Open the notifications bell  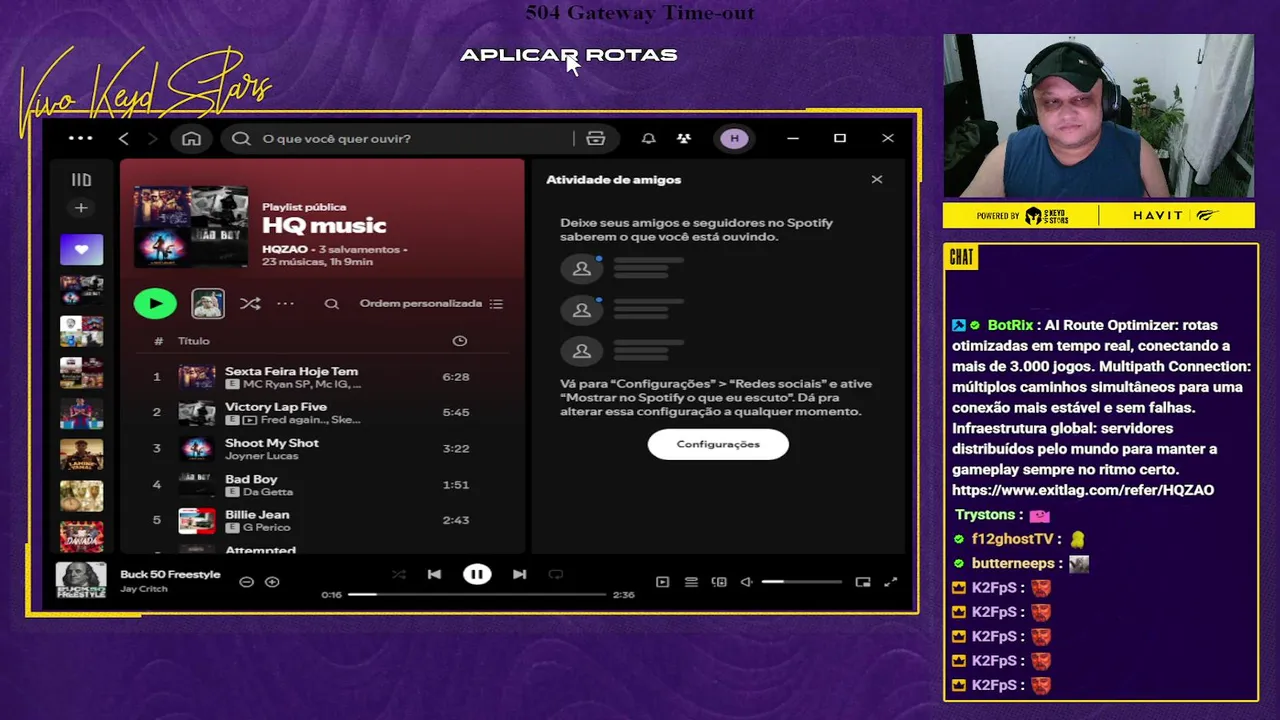pyautogui.click(x=648, y=138)
